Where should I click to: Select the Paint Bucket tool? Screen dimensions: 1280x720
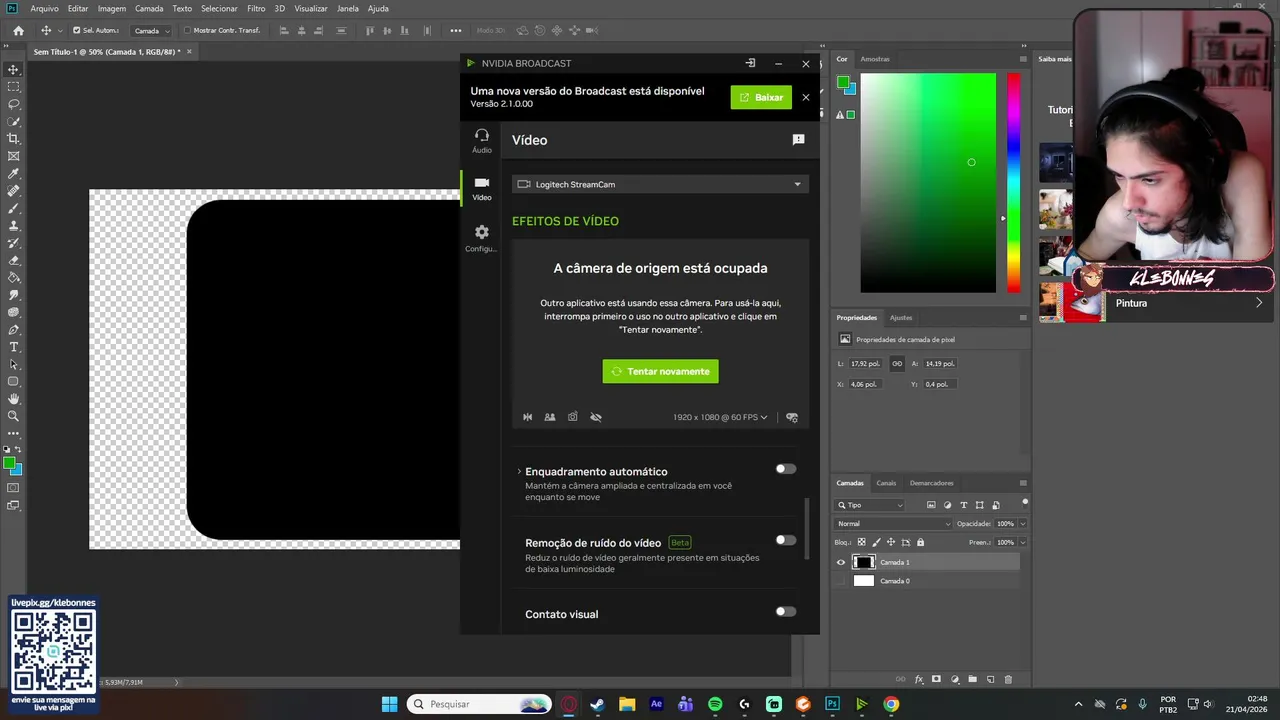(14, 277)
